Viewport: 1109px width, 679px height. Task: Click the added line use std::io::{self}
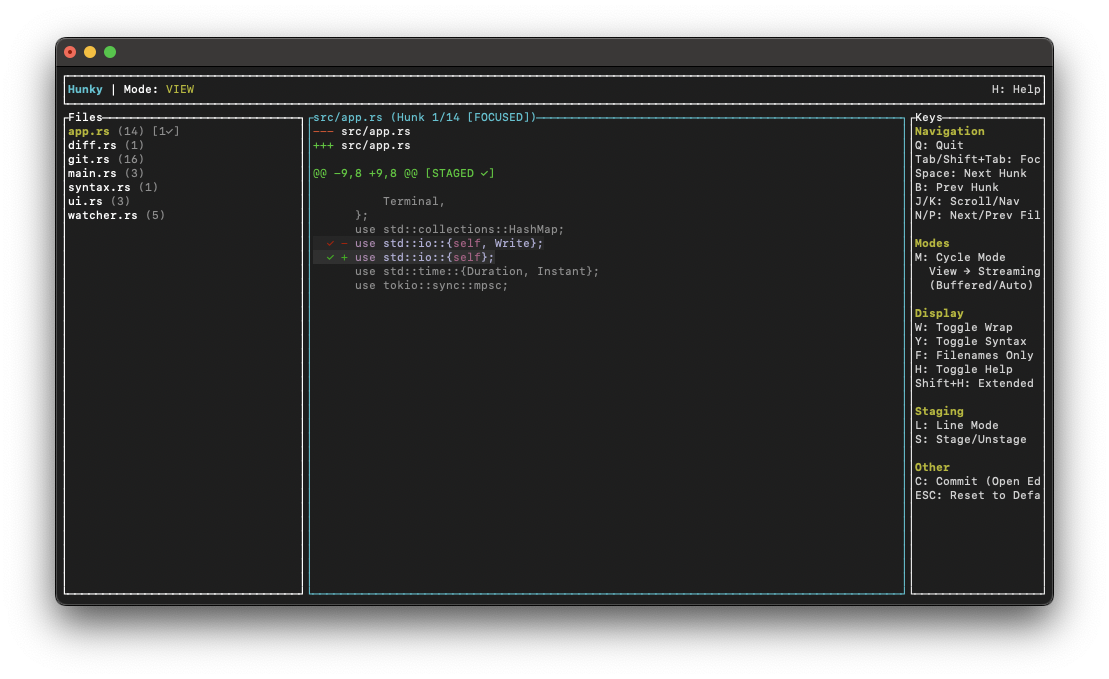(424, 257)
